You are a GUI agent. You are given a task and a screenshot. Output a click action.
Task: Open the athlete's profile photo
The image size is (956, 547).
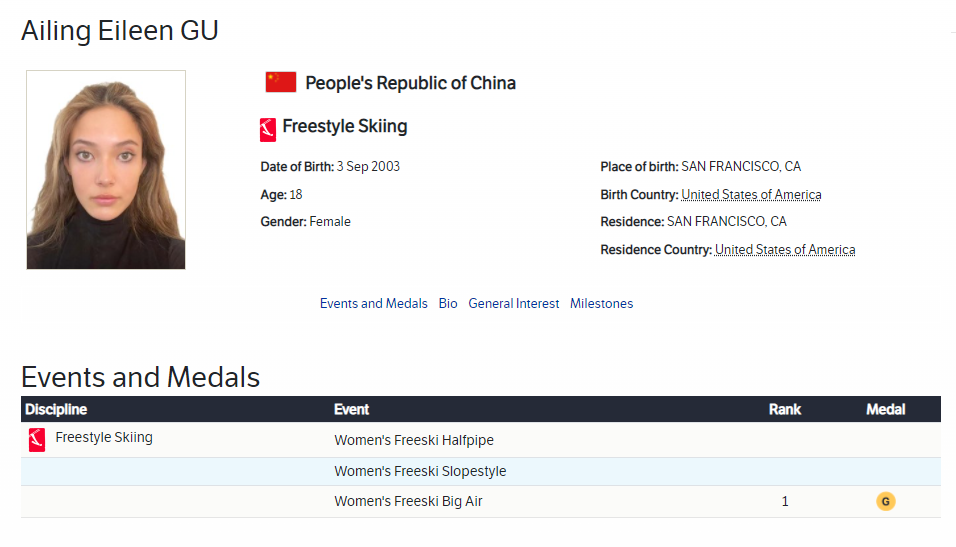pos(106,170)
